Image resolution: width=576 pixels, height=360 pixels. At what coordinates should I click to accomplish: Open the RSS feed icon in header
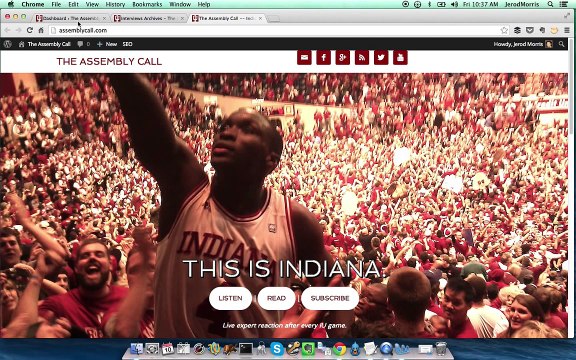click(362, 58)
